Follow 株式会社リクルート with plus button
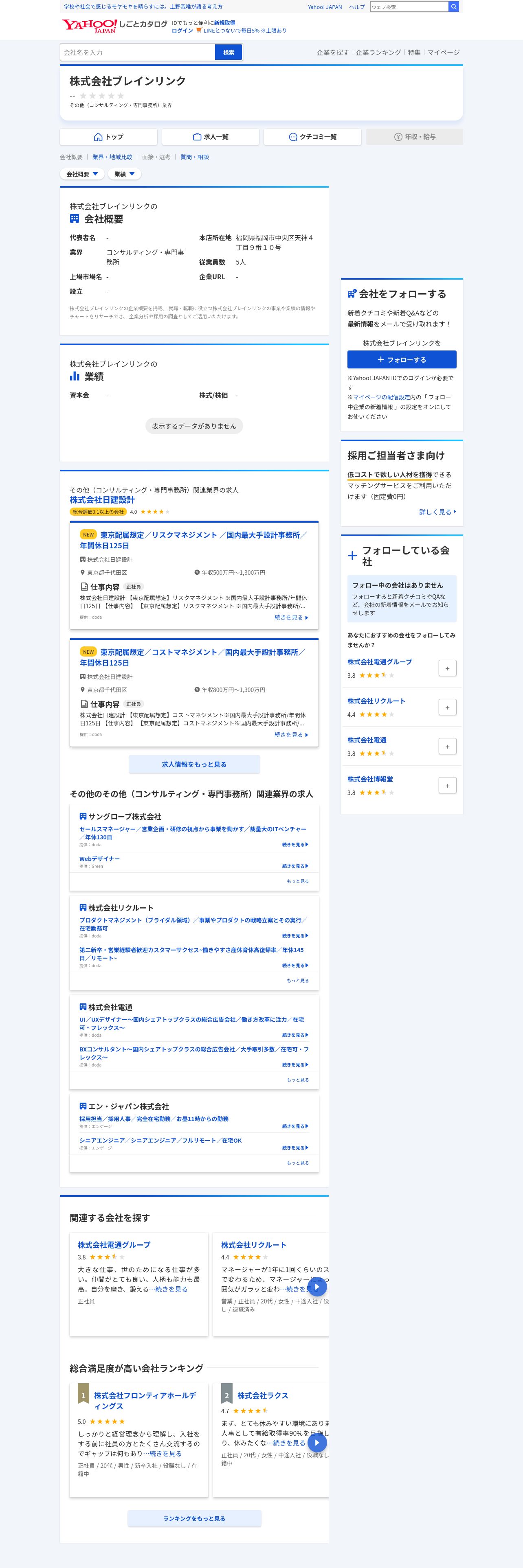 [448, 707]
